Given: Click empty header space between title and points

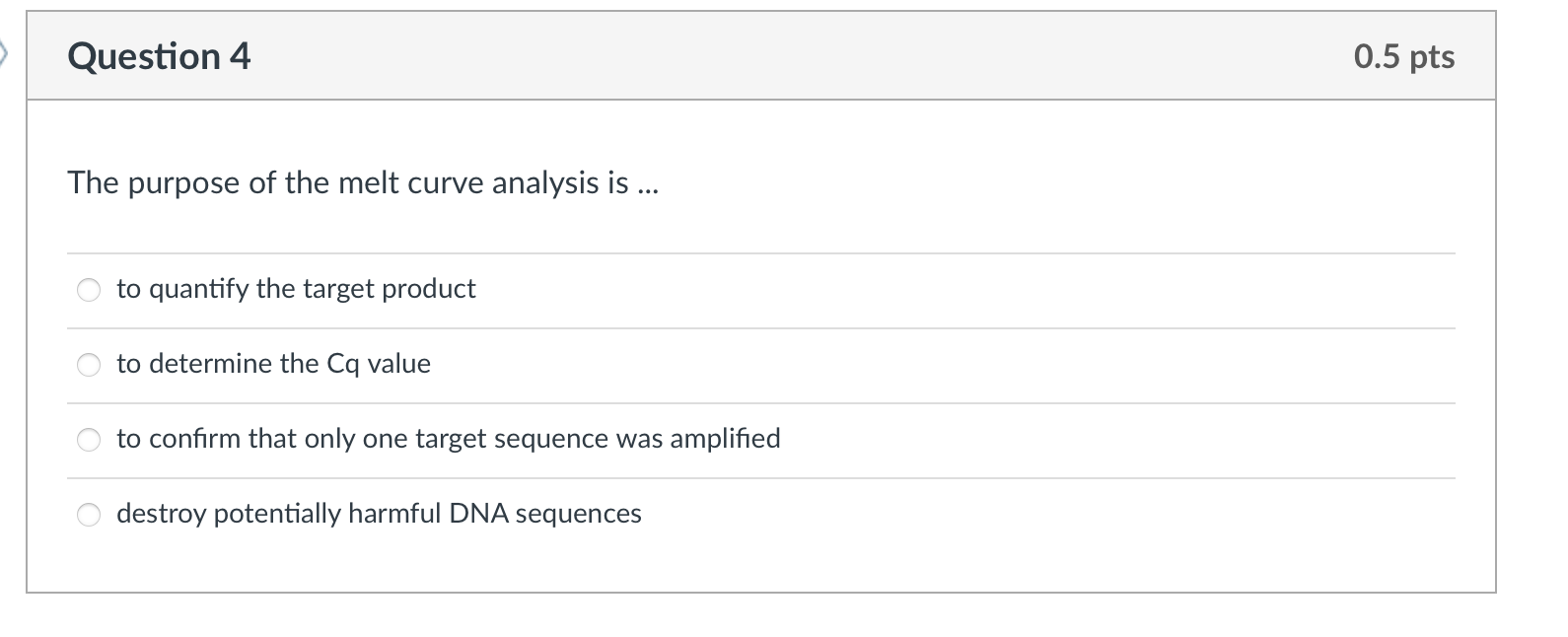Looking at the screenshot, I should click(x=789, y=56).
